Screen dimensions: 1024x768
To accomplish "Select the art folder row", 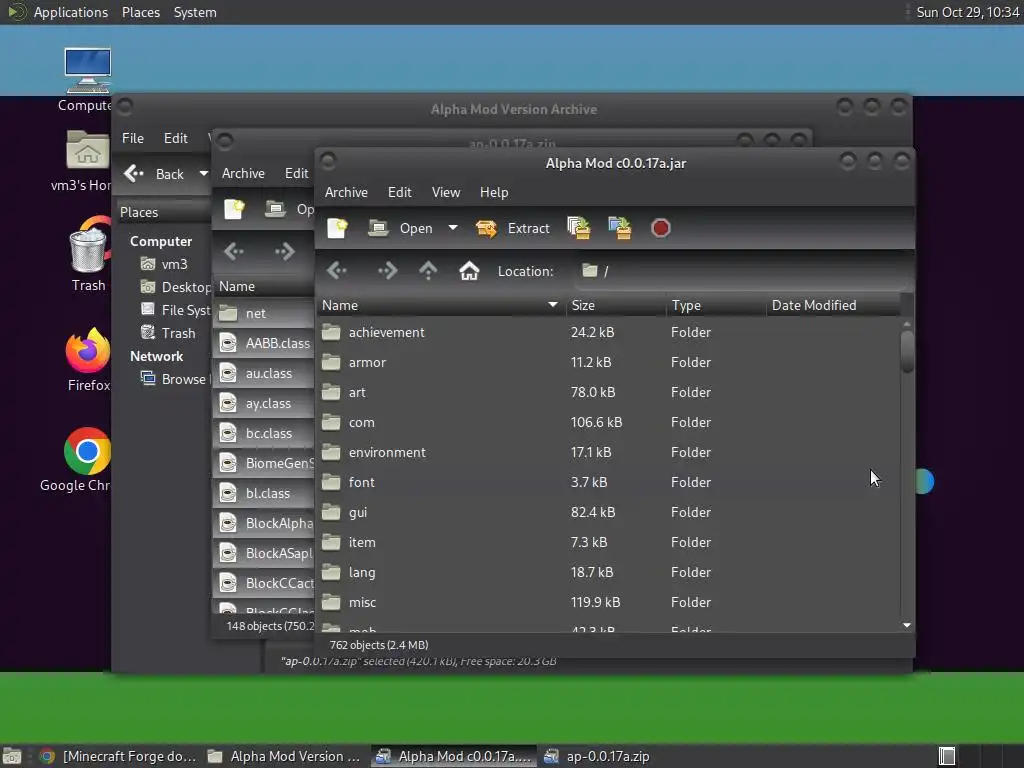I will click(609, 392).
